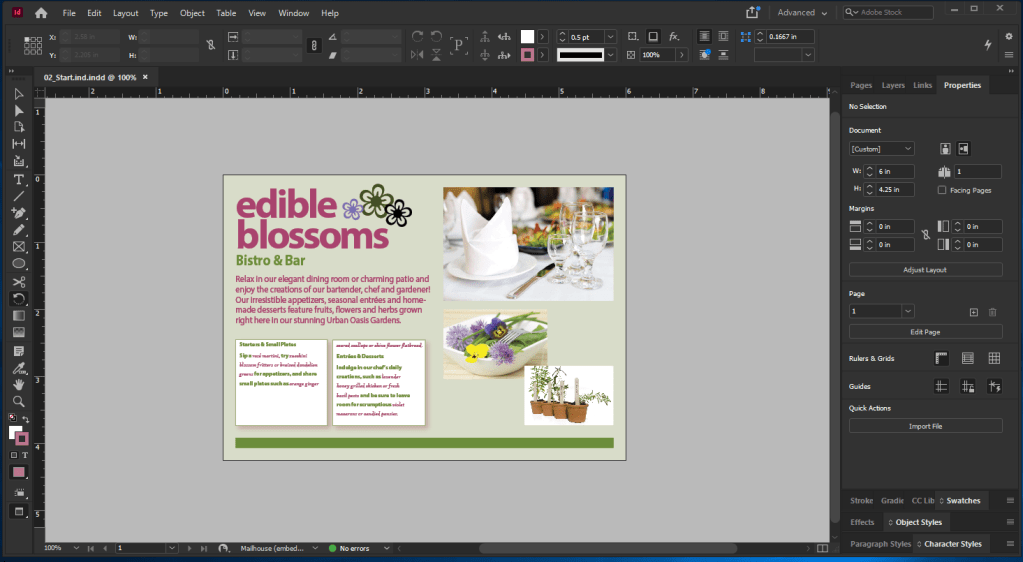Toggle Show Rulers in Rulers & Grids

point(941,358)
